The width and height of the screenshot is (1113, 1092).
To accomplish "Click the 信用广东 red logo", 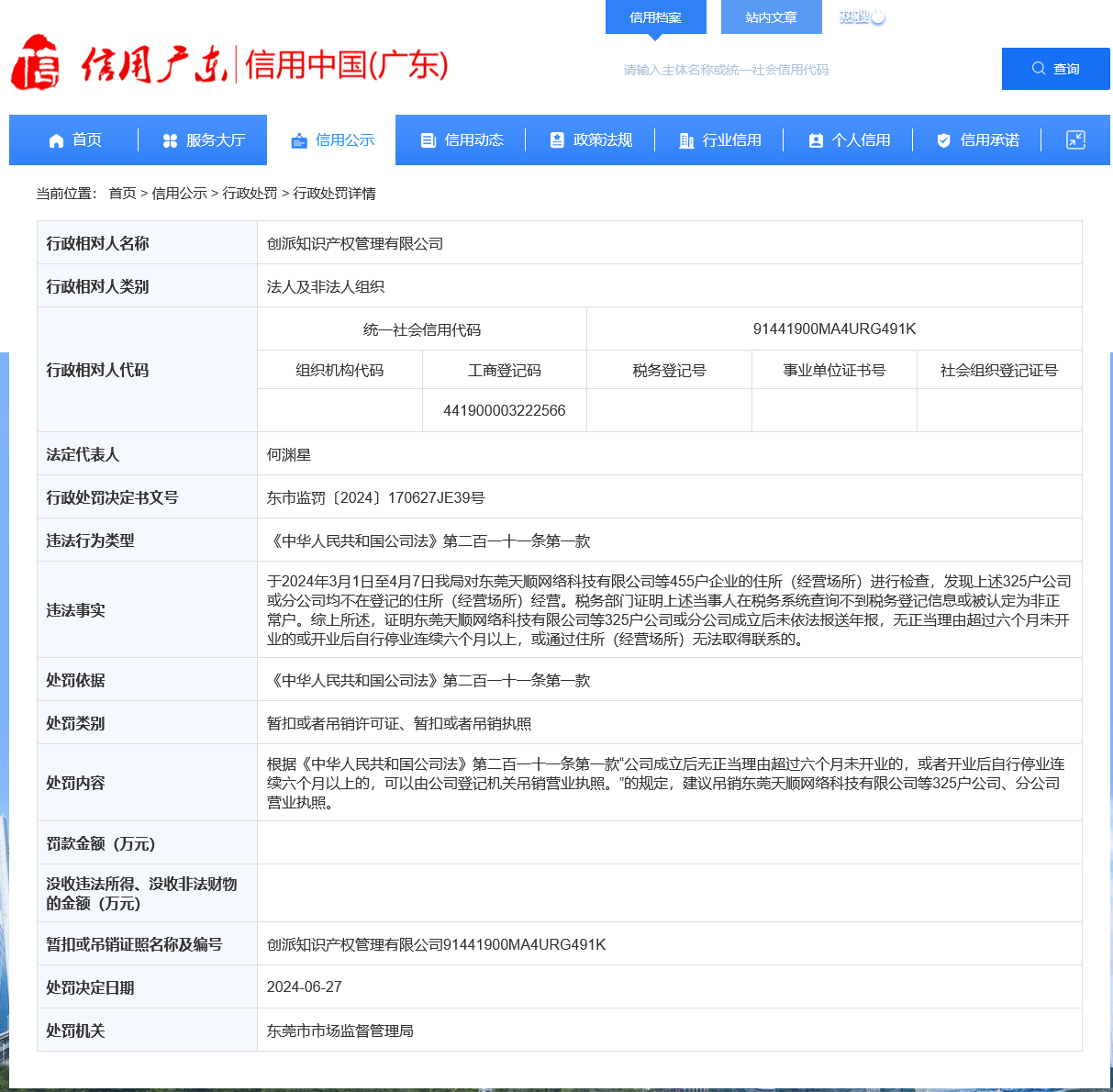I will (35, 63).
